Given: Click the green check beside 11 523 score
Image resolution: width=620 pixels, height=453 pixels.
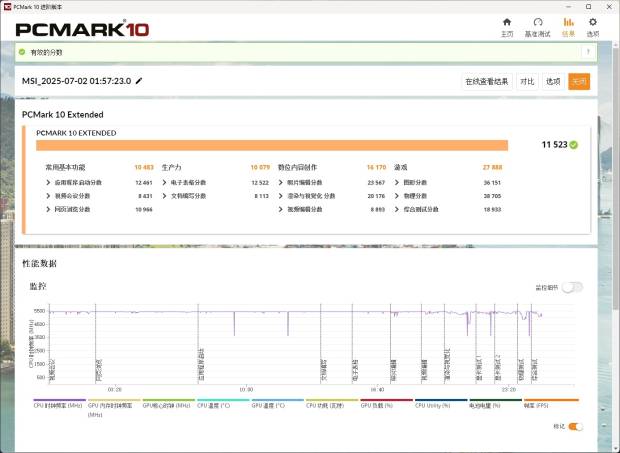Looking at the screenshot, I should tap(574, 145).
